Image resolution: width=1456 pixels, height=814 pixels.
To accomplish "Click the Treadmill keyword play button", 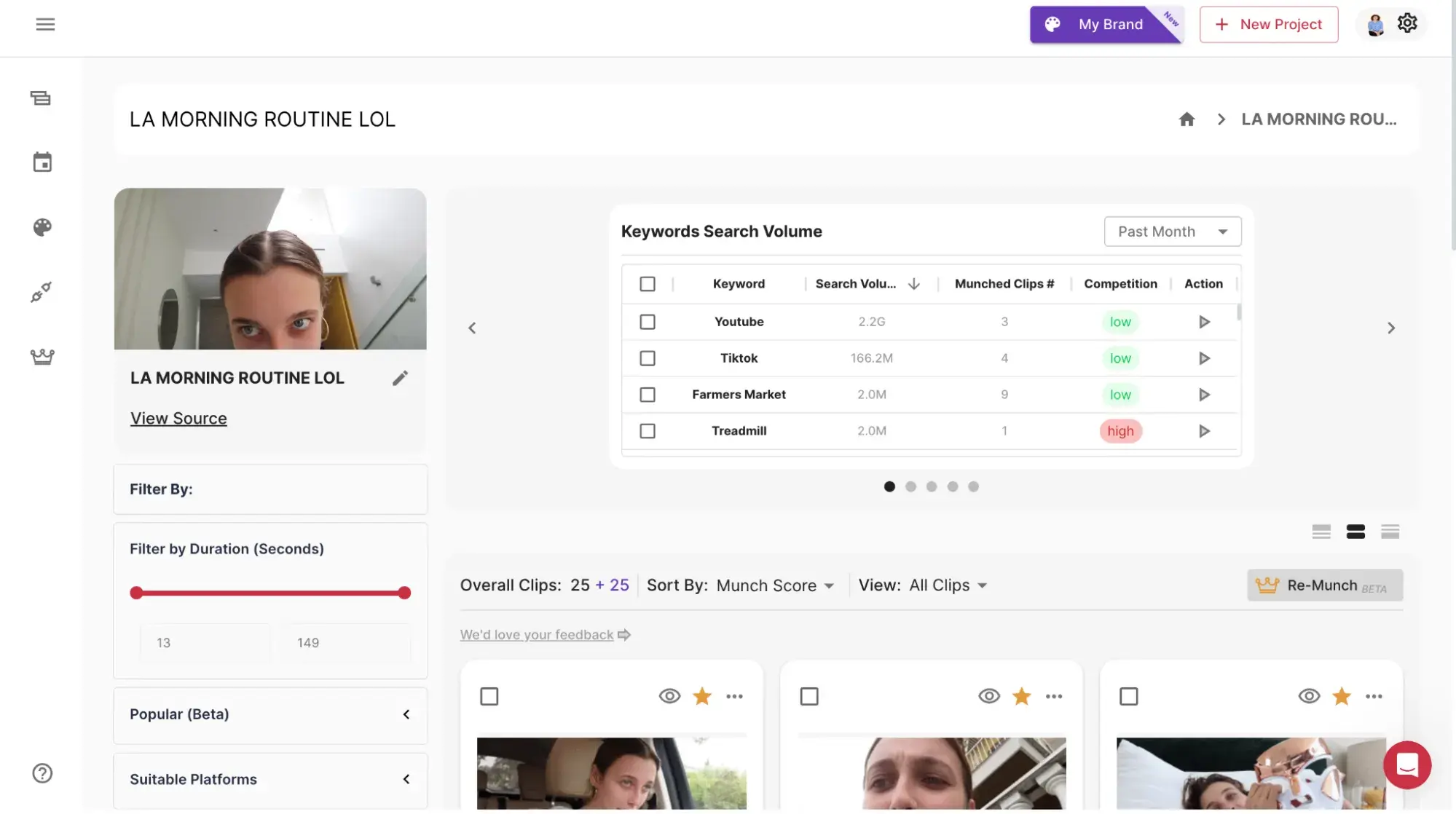I will coord(1204,431).
